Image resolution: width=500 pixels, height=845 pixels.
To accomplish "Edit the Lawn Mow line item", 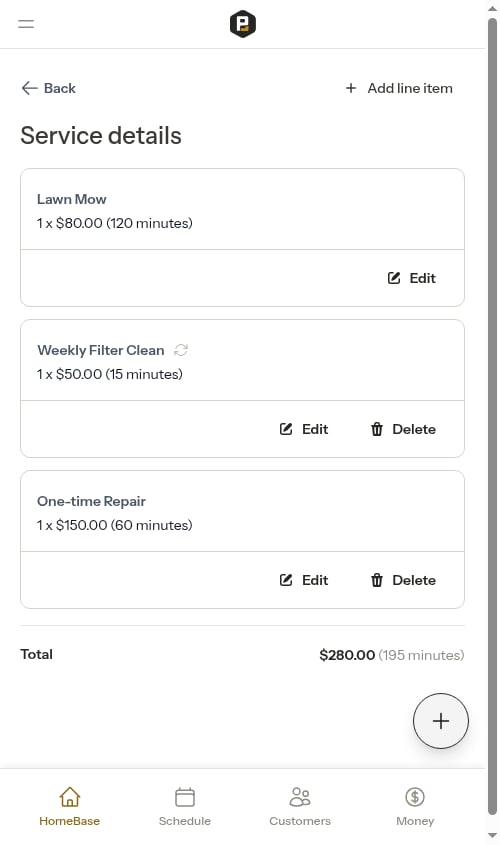I will pos(412,278).
